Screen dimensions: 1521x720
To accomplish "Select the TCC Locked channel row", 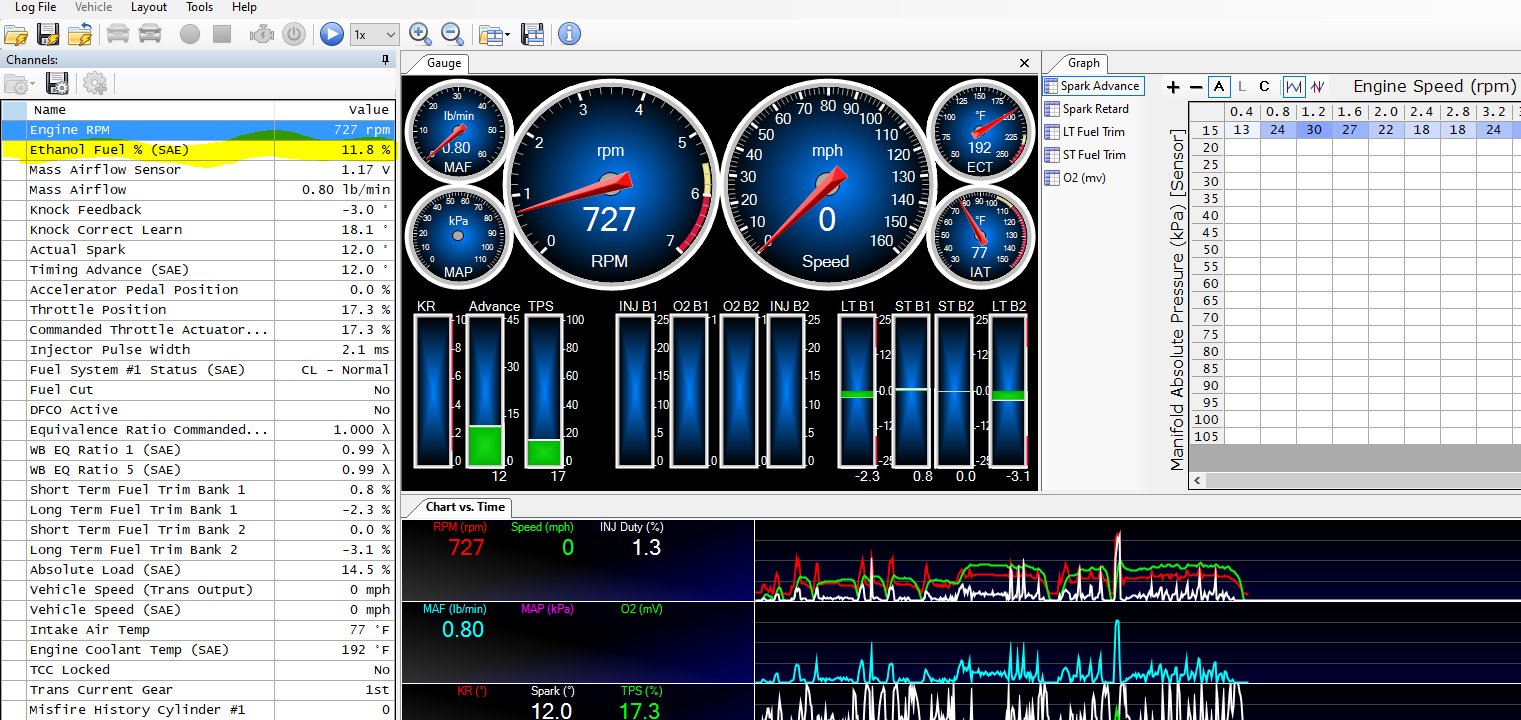I will coord(197,670).
